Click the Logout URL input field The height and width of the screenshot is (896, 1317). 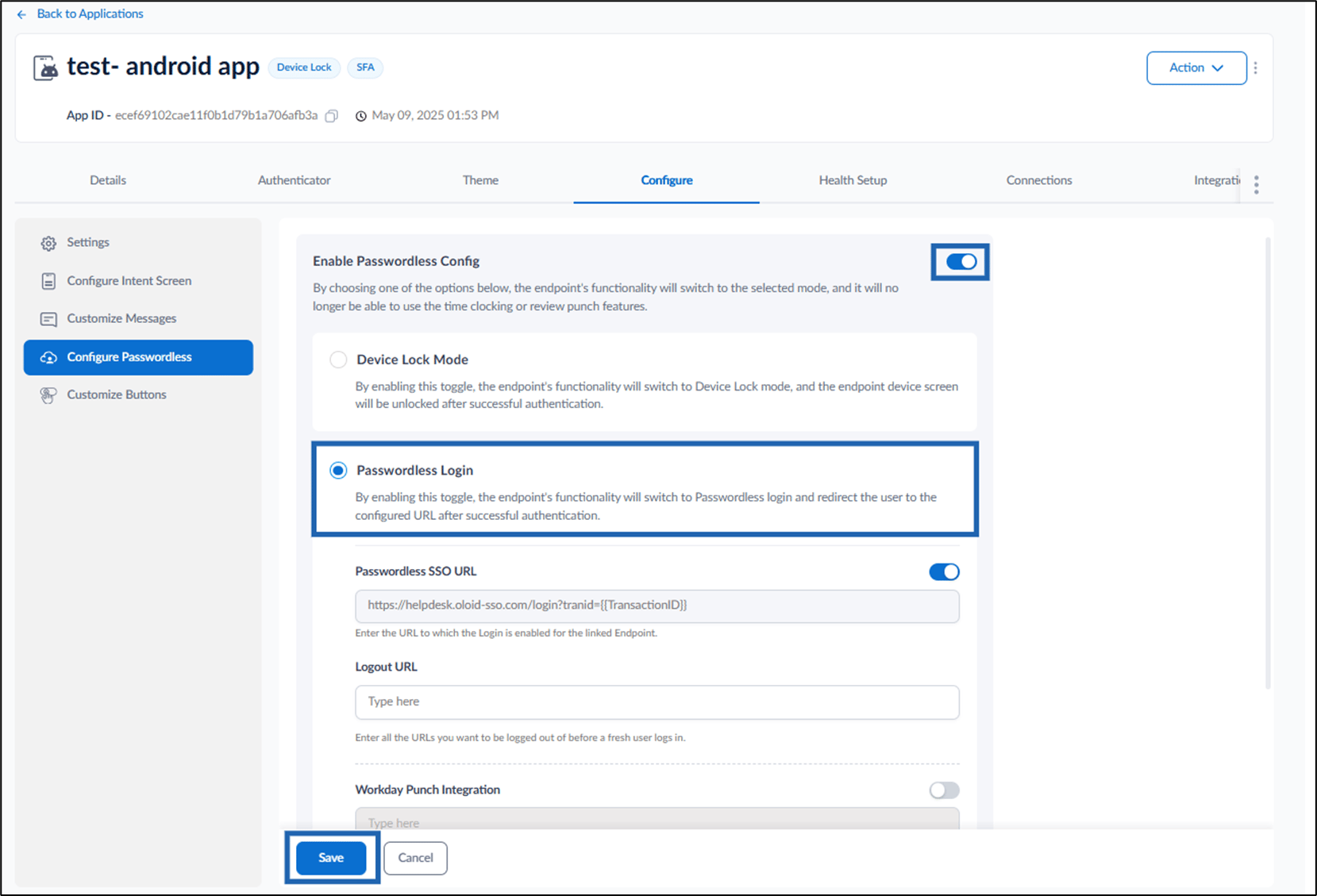[657, 702]
